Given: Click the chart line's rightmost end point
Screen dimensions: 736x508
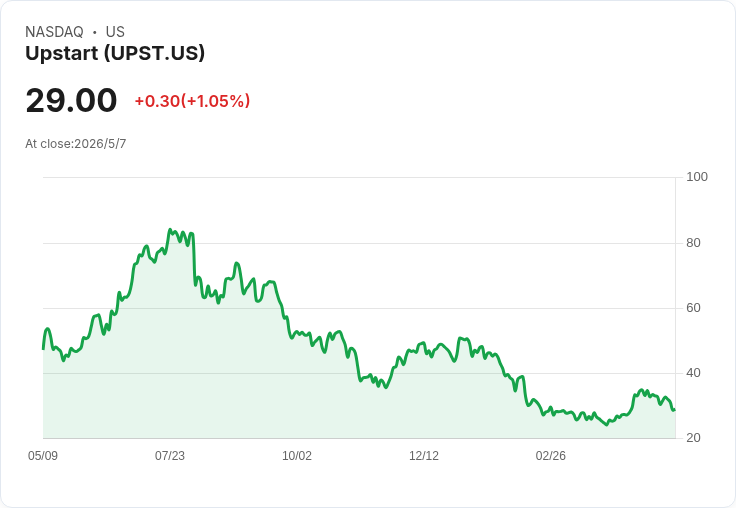Looking at the screenshot, I should [x=675, y=410].
